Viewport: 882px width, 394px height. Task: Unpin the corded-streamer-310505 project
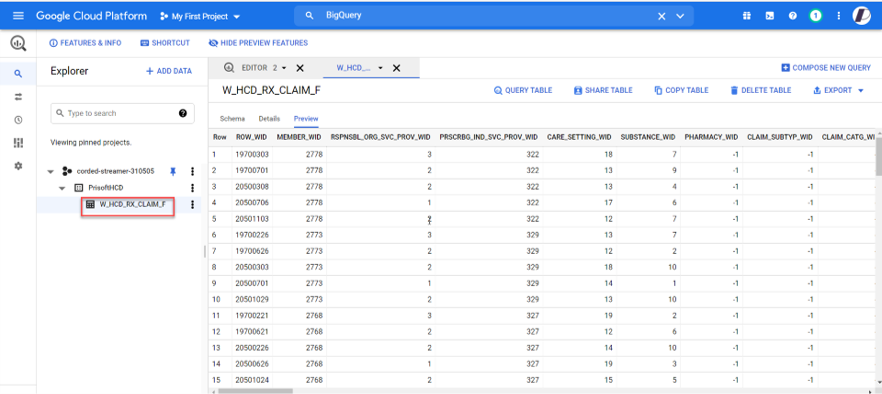point(173,172)
